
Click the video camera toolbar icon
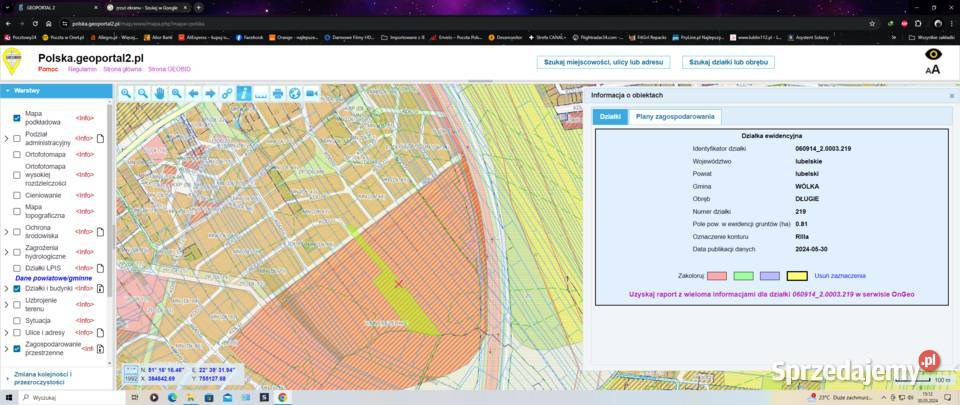tap(312, 93)
